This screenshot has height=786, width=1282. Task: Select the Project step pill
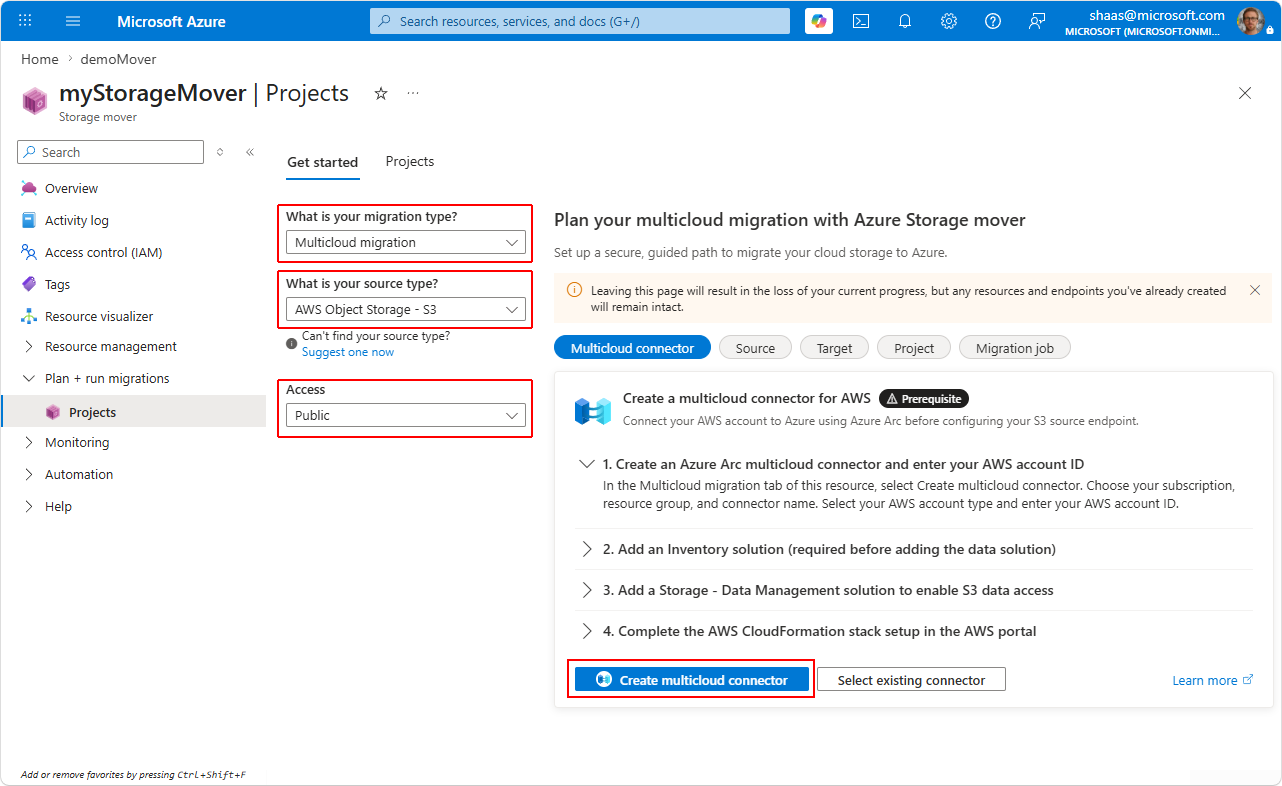(914, 348)
